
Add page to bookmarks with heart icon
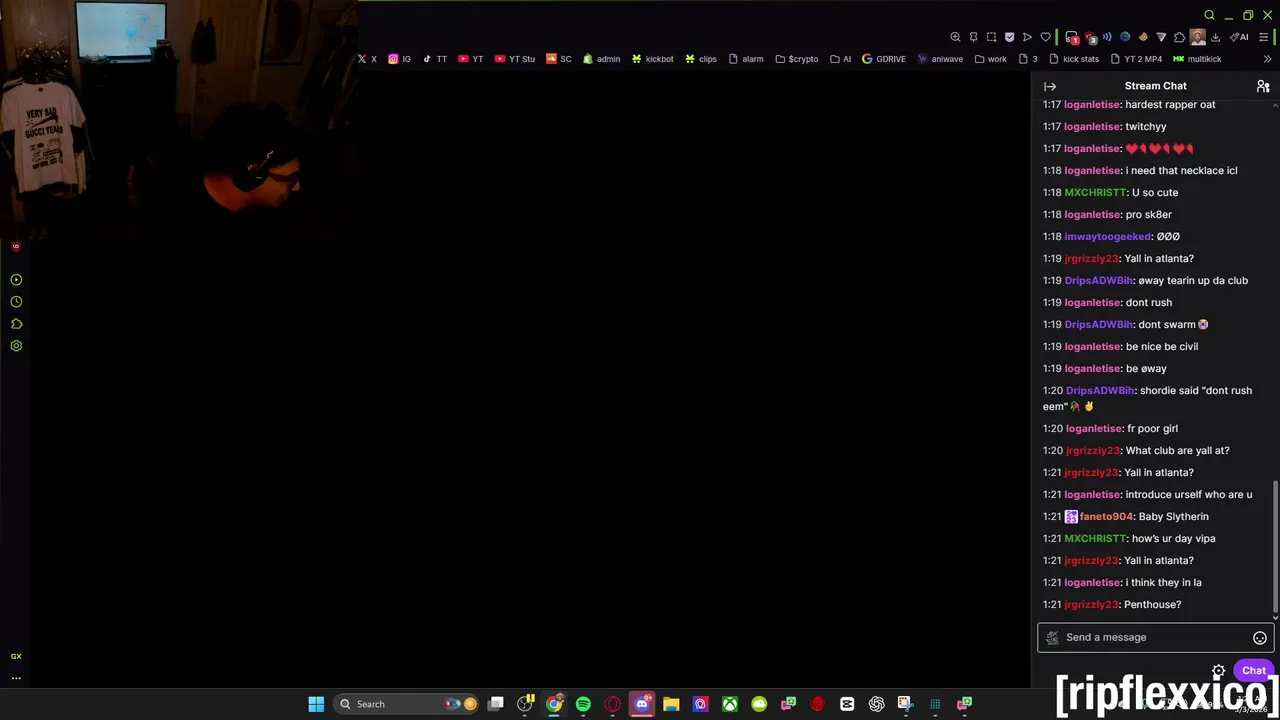[1046, 37]
